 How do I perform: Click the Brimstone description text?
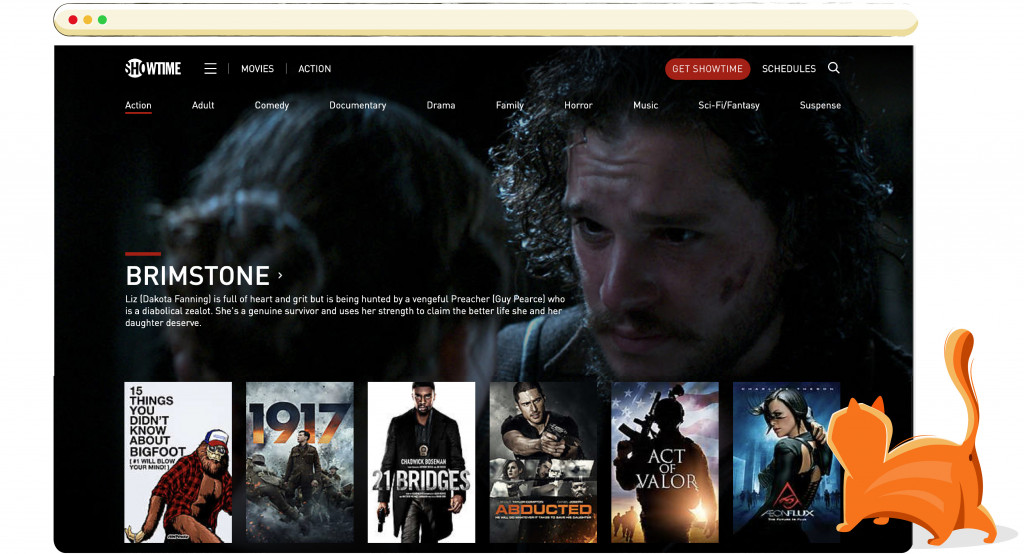(x=345, y=311)
